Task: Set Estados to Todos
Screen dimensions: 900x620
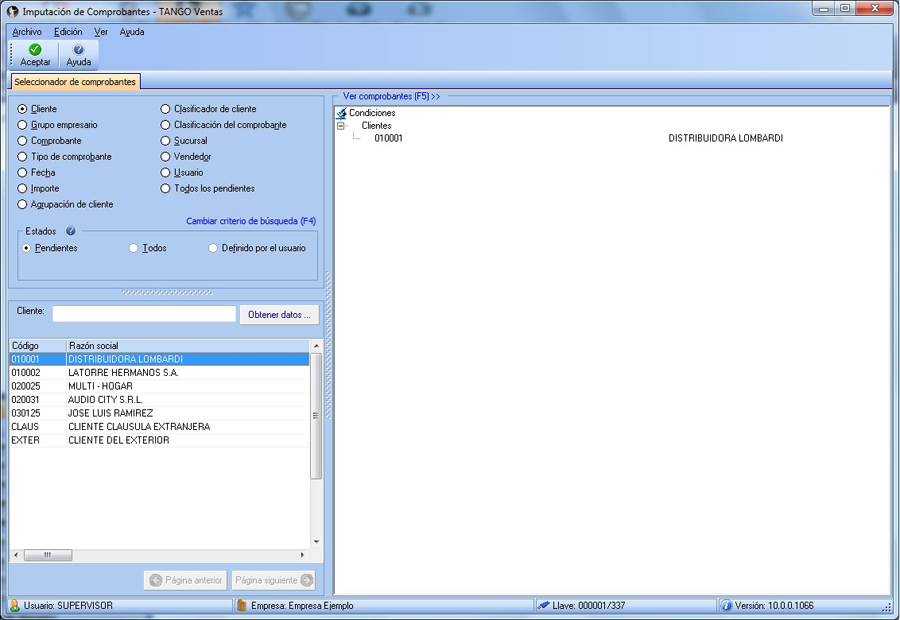Action: pyautogui.click(x=134, y=248)
